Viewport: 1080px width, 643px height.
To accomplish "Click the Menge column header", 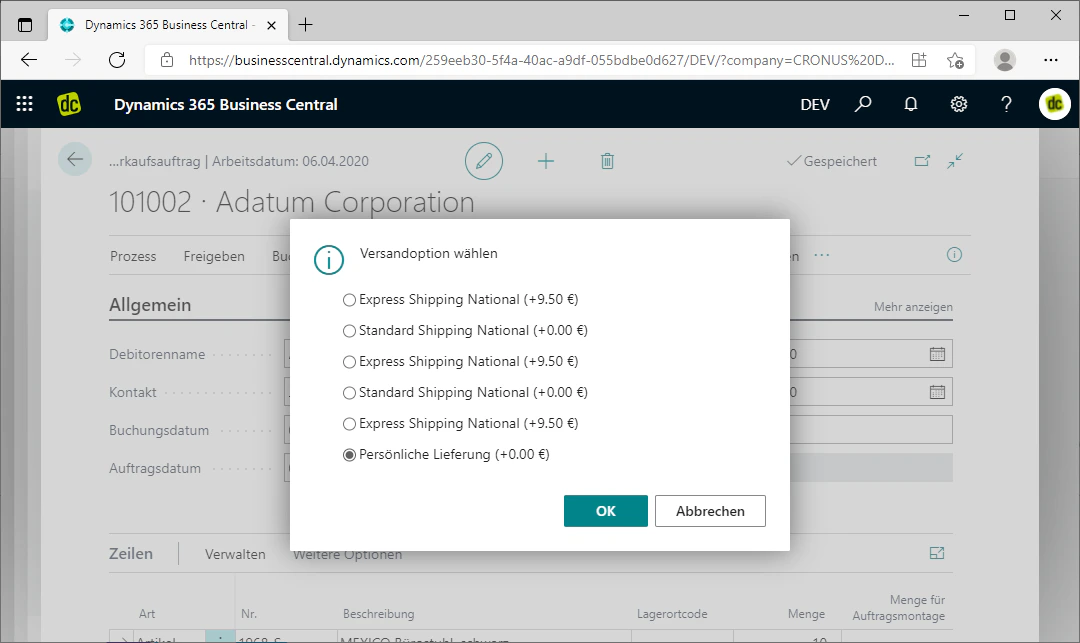I will (x=807, y=613).
